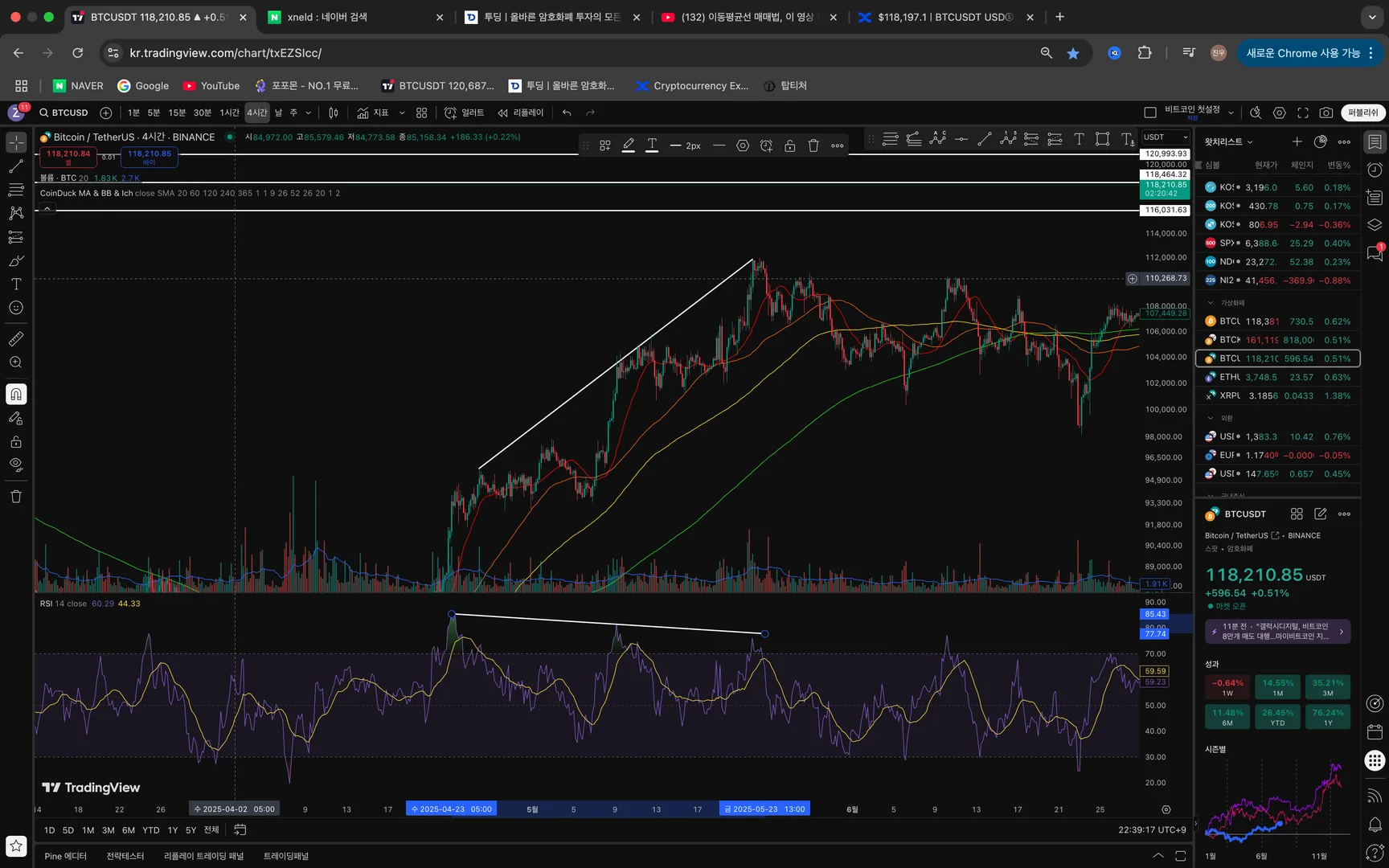Open the alert creation button
Screen dimensions: 1389x868
[x=464, y=113]
